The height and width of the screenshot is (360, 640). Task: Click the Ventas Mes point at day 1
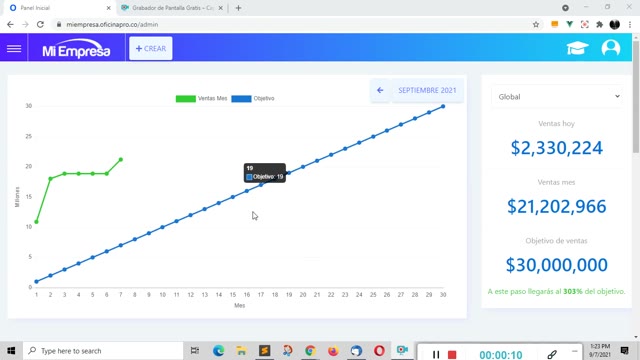pos(37,222)
